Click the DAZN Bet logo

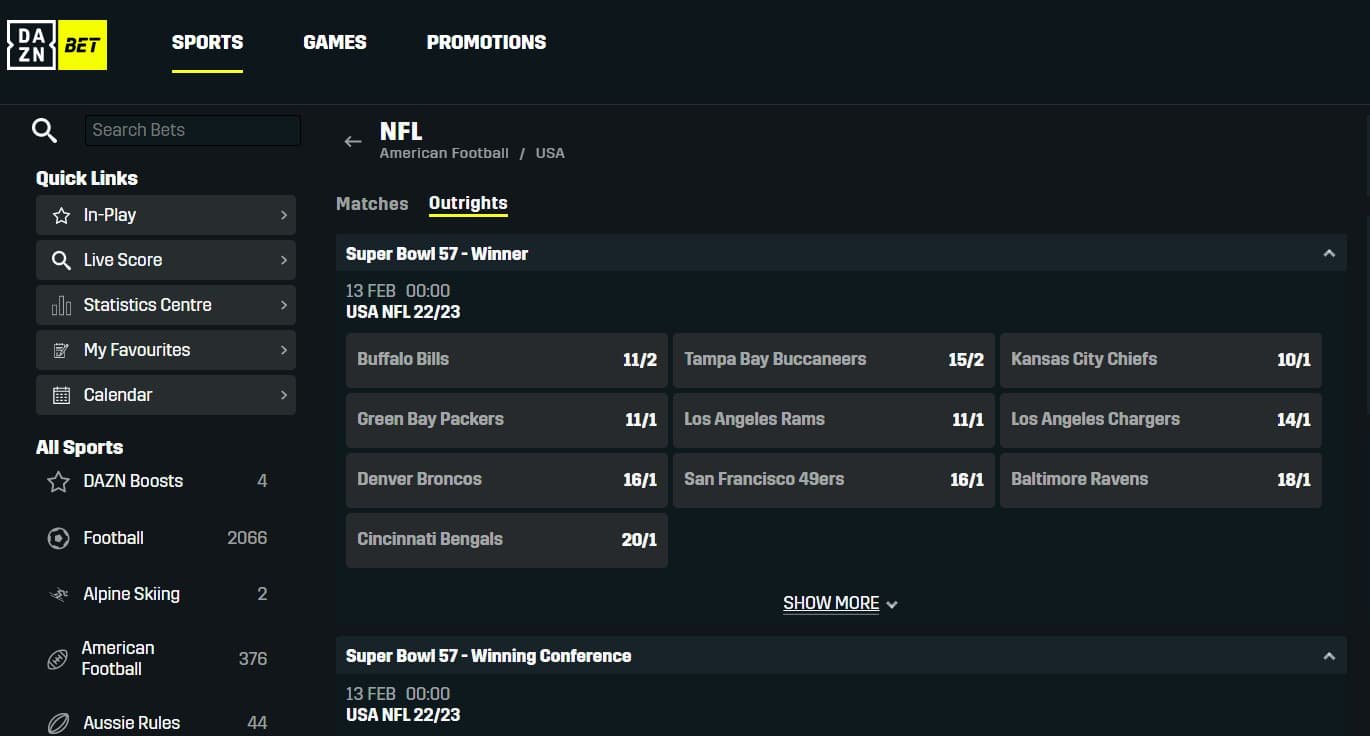coord(57,44)
